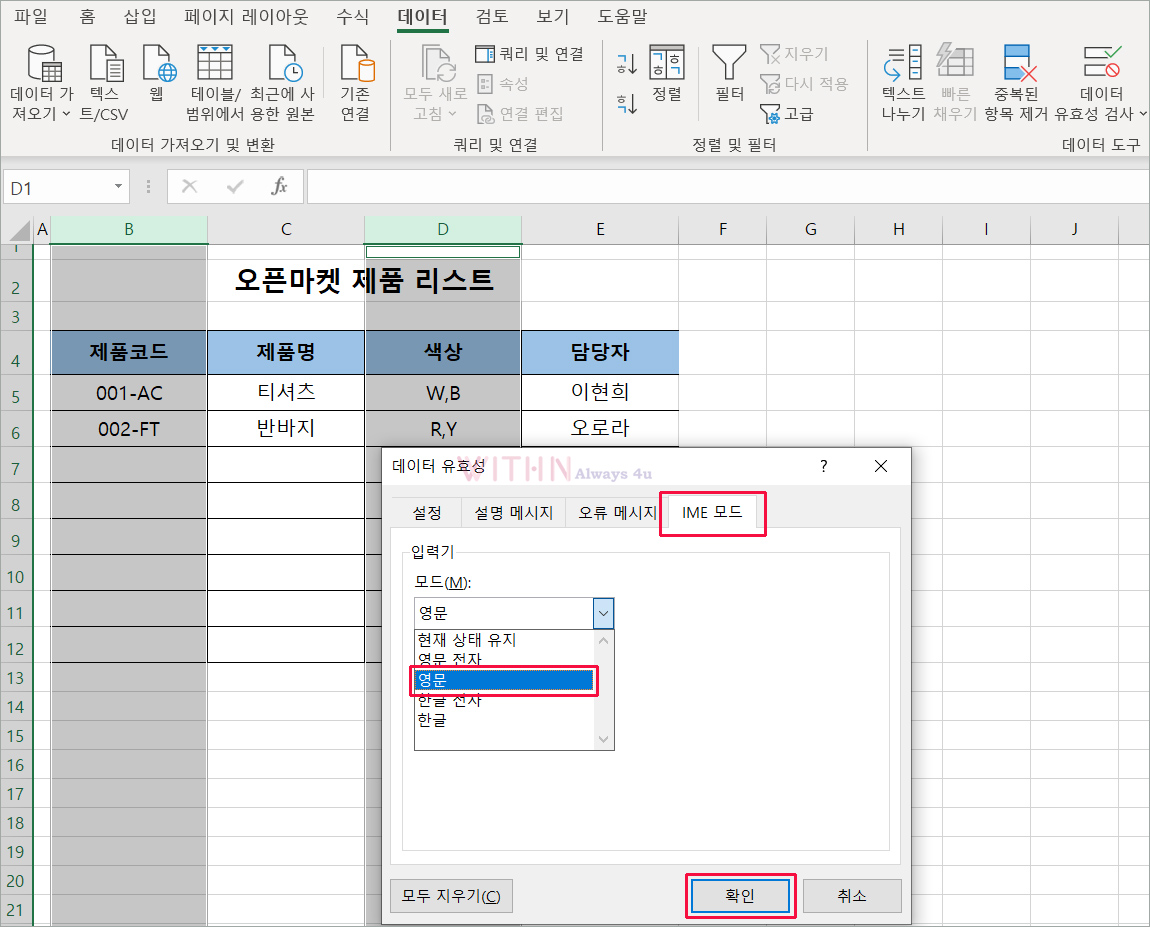Switch to 설명 메시지 tab
The width and height of the screenshot is (1150, 927).
[x=513, y=513]
